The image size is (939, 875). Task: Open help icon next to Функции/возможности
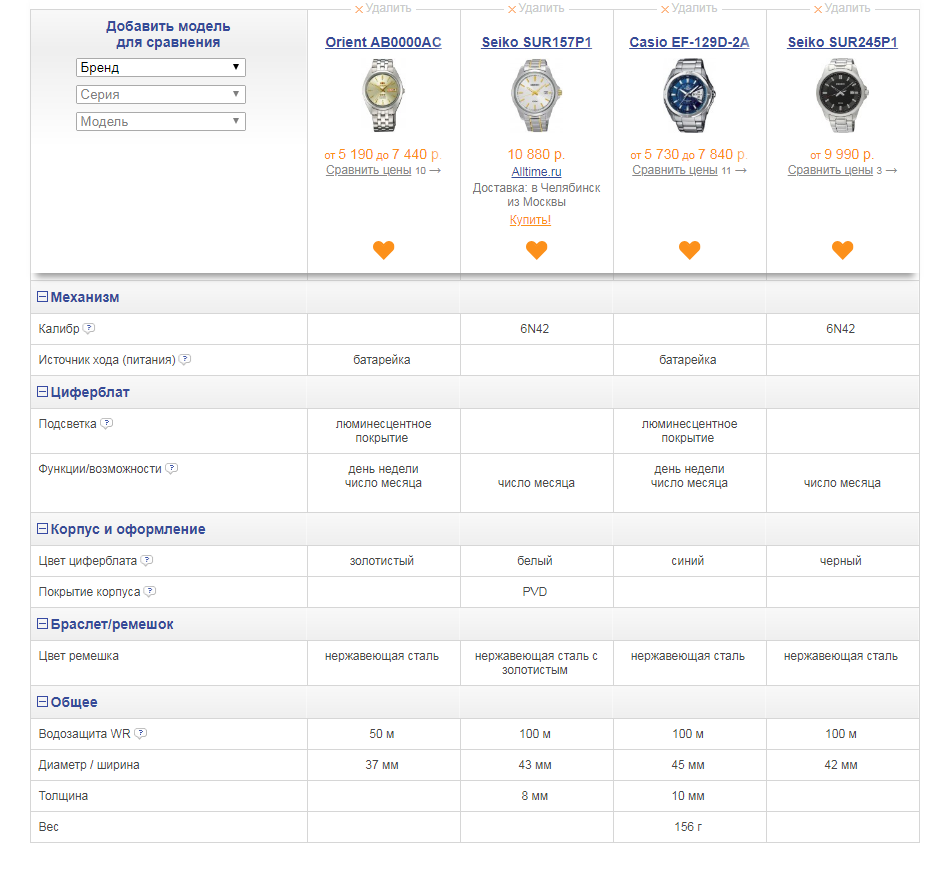point(172,468)
